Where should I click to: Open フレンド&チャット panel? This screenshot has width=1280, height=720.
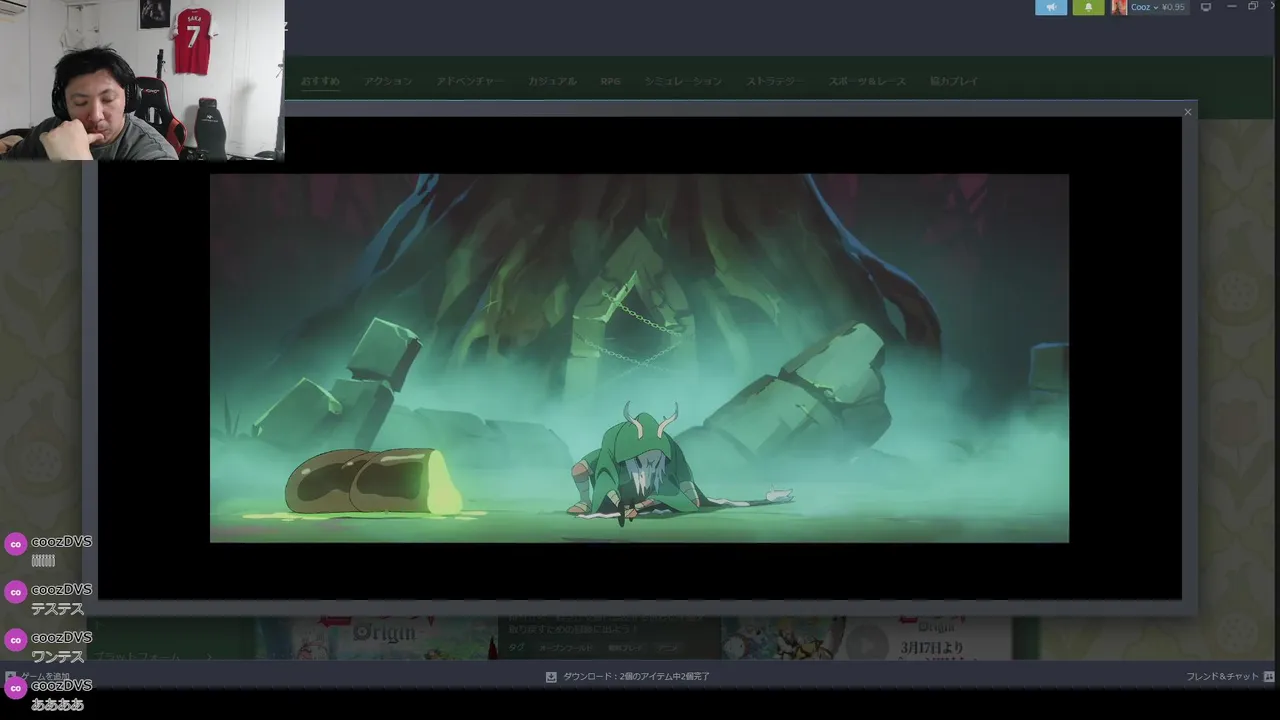tap(1222, 677)
